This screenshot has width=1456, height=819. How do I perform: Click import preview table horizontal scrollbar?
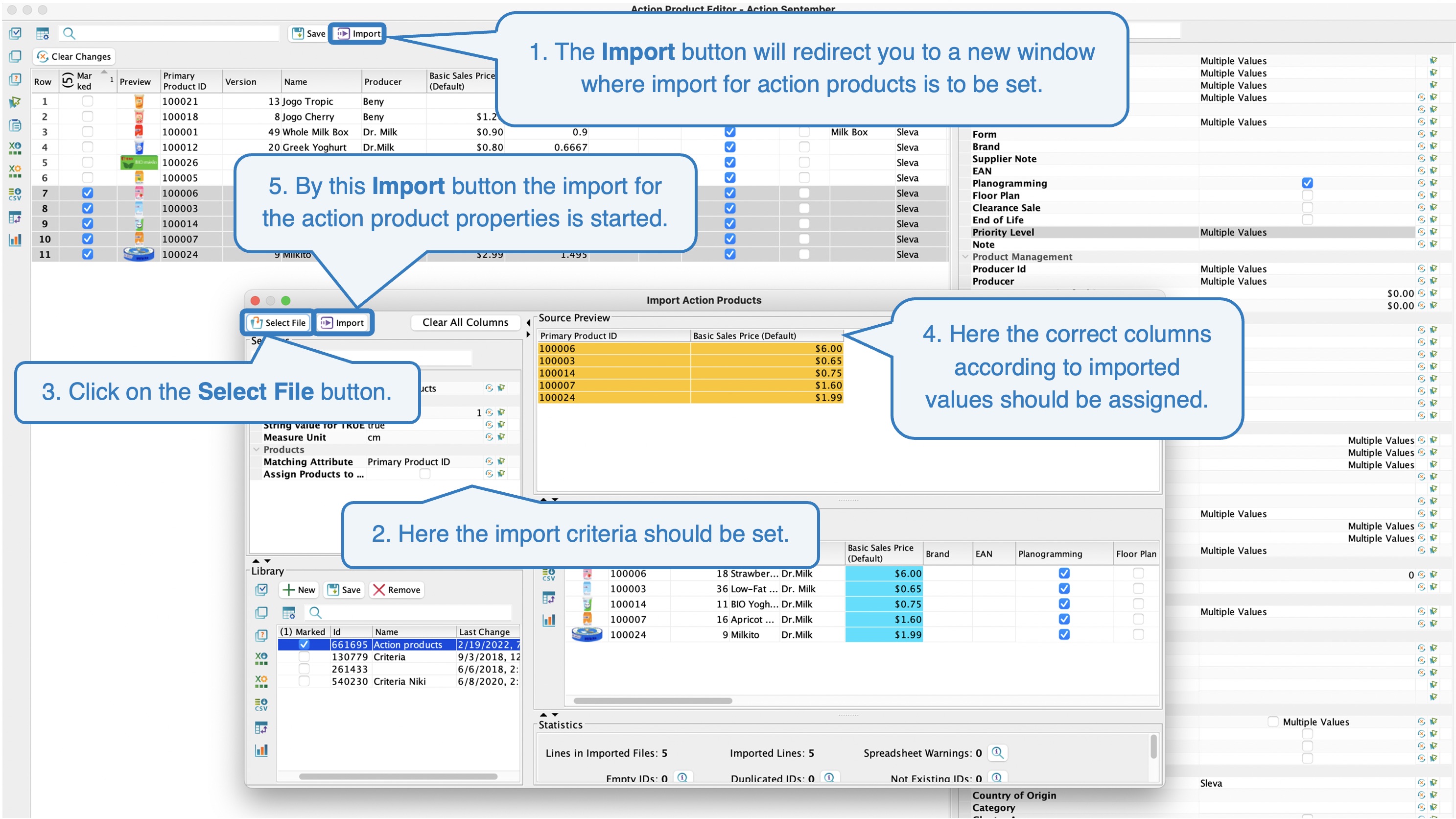point(653,701)
